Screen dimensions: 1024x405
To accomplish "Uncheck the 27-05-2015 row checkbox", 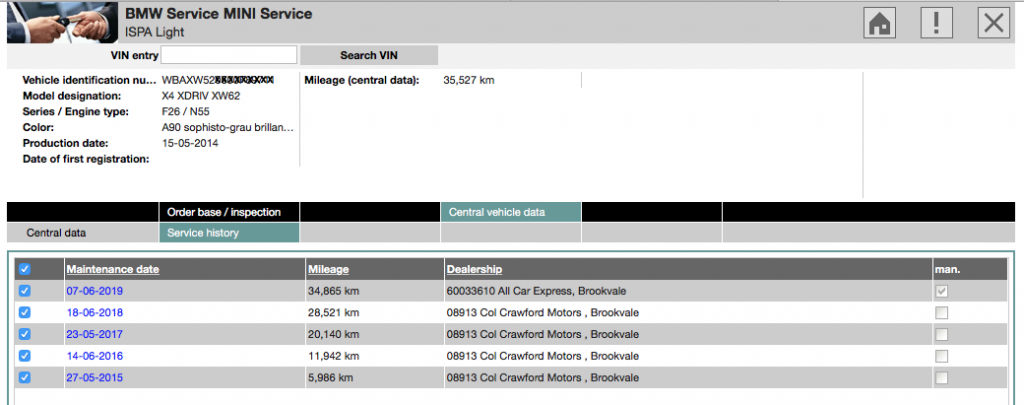I will pos(24,378).
